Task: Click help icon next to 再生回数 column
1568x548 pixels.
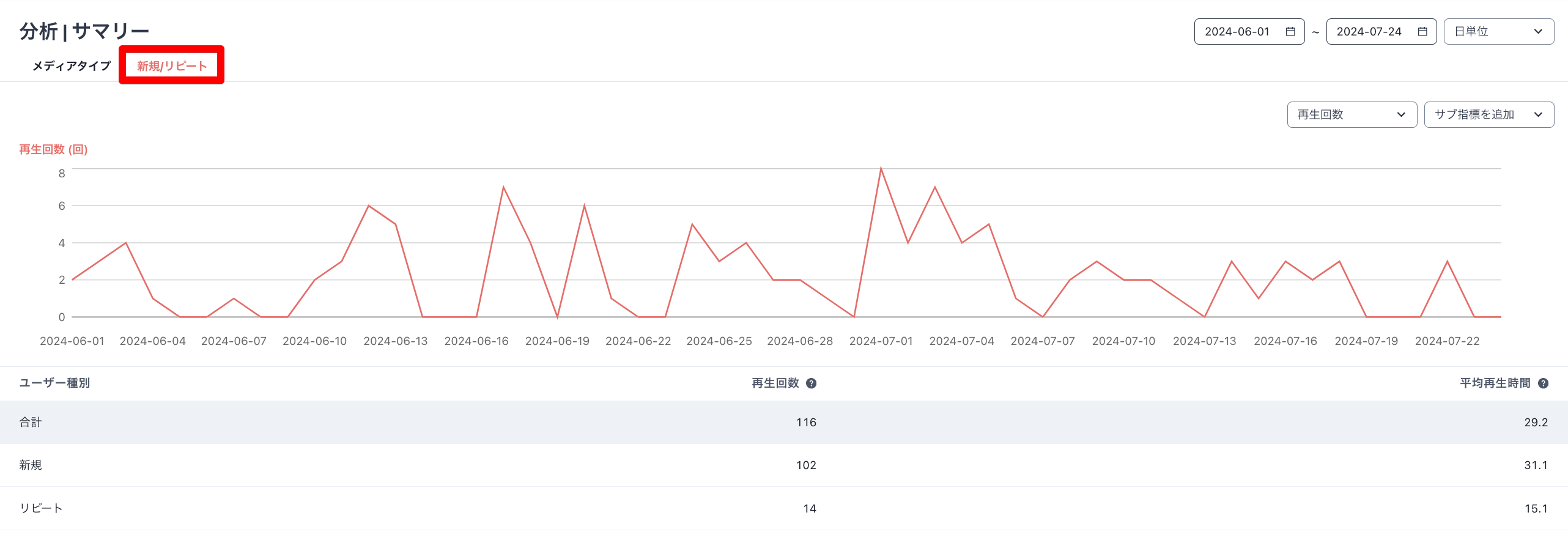Action: [x=812, y=383]
